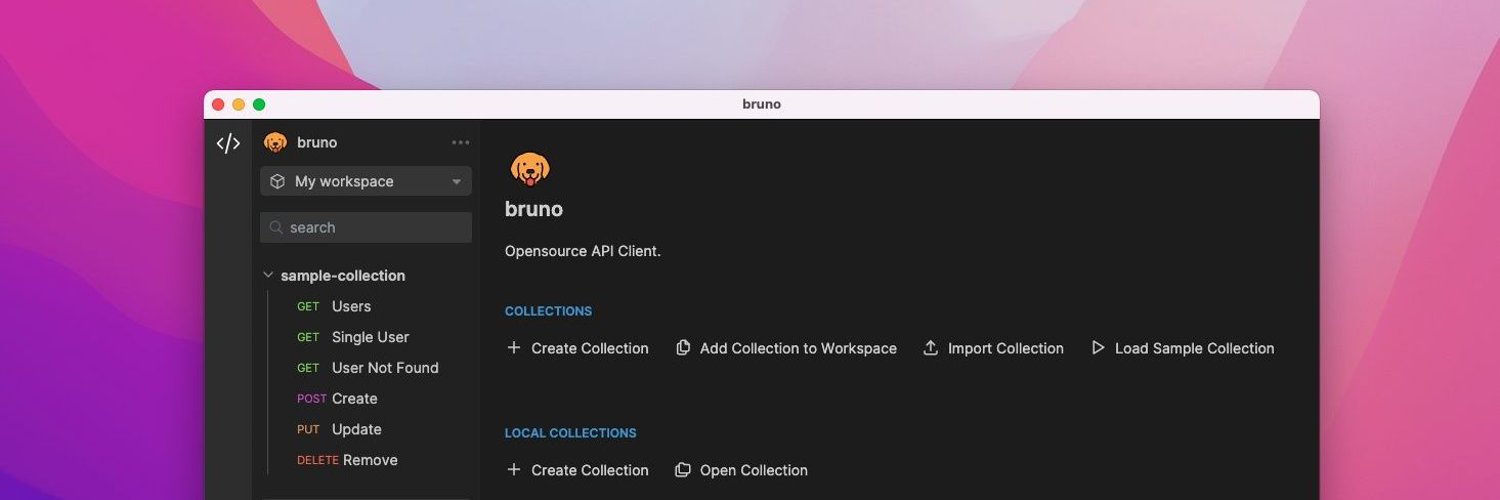Click the bruno dog logo in sidebar
This screenshot has width=1500, height=500.
[275, 143]
